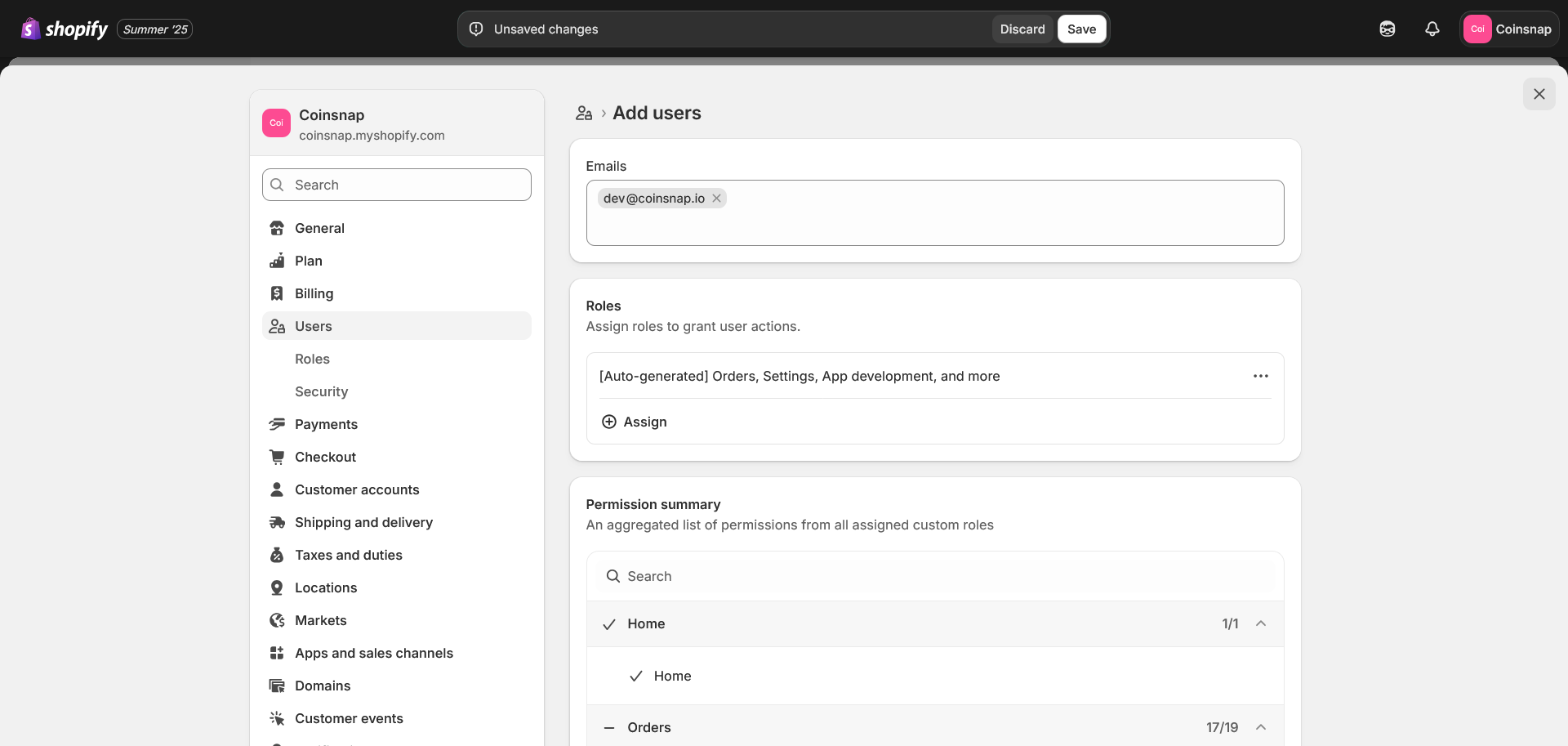Viewport: 1568px width, 746px height.
Task: Open the three-dot menu for the auto-generated role
Action: point(1260,376)
